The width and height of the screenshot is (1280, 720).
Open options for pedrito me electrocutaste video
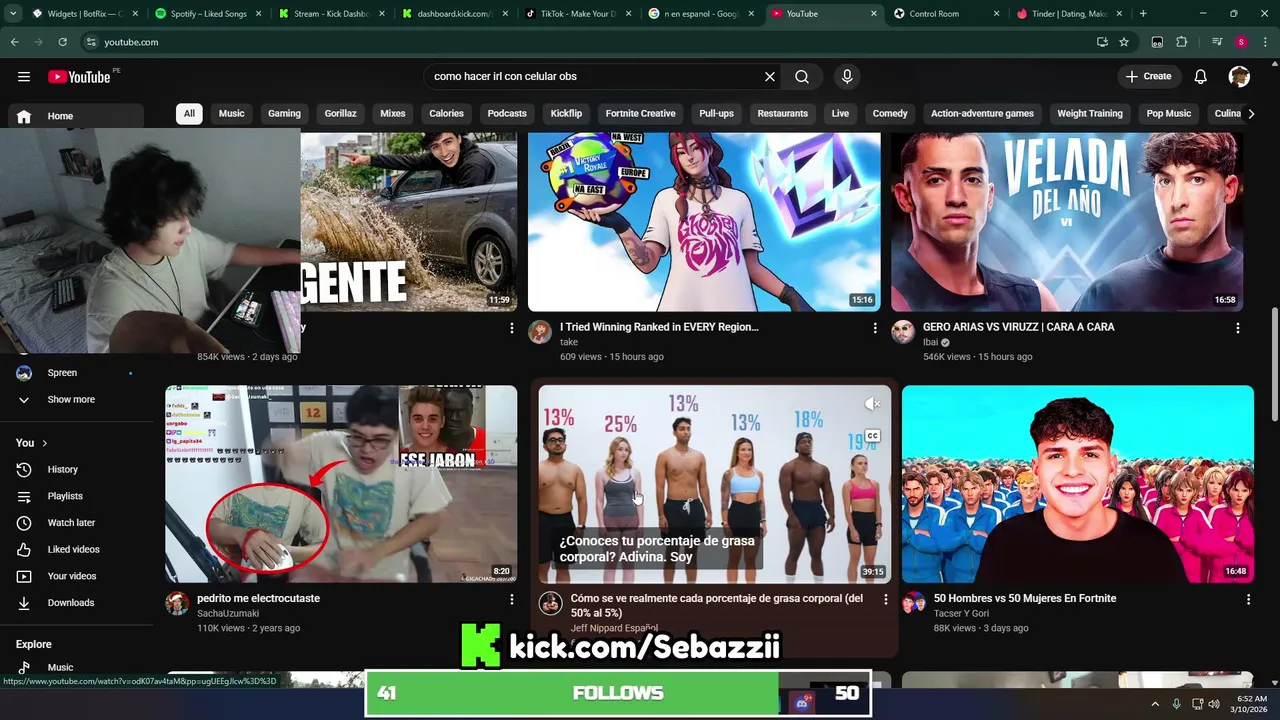click(512, 600)
